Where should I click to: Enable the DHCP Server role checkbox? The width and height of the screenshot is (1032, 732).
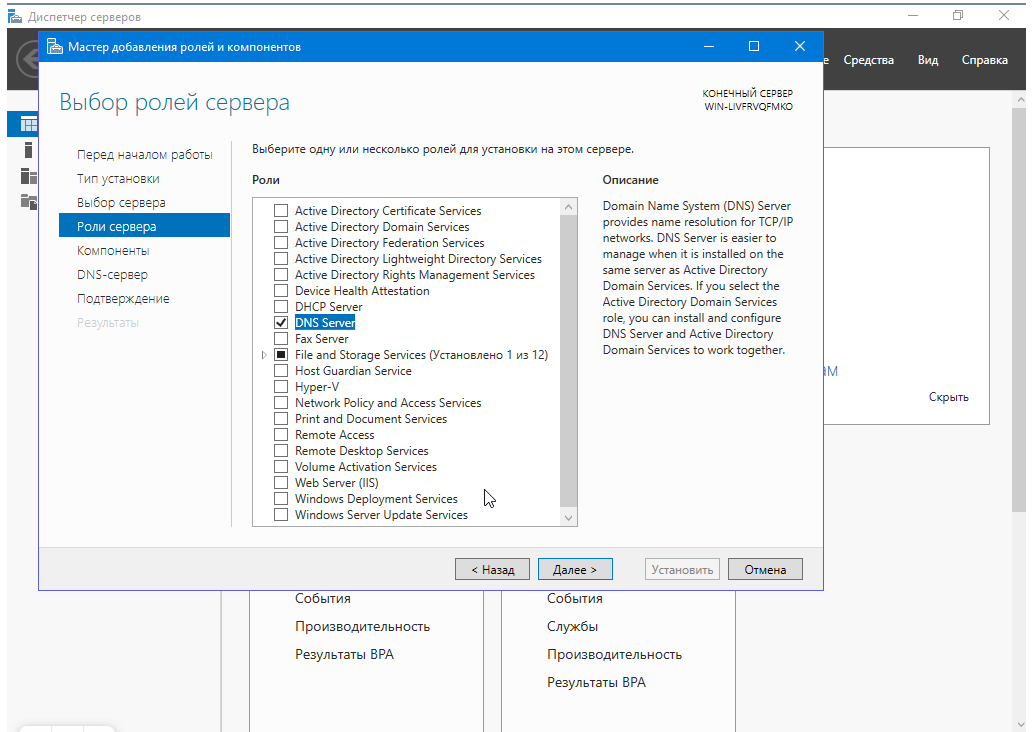pos(281,307)
